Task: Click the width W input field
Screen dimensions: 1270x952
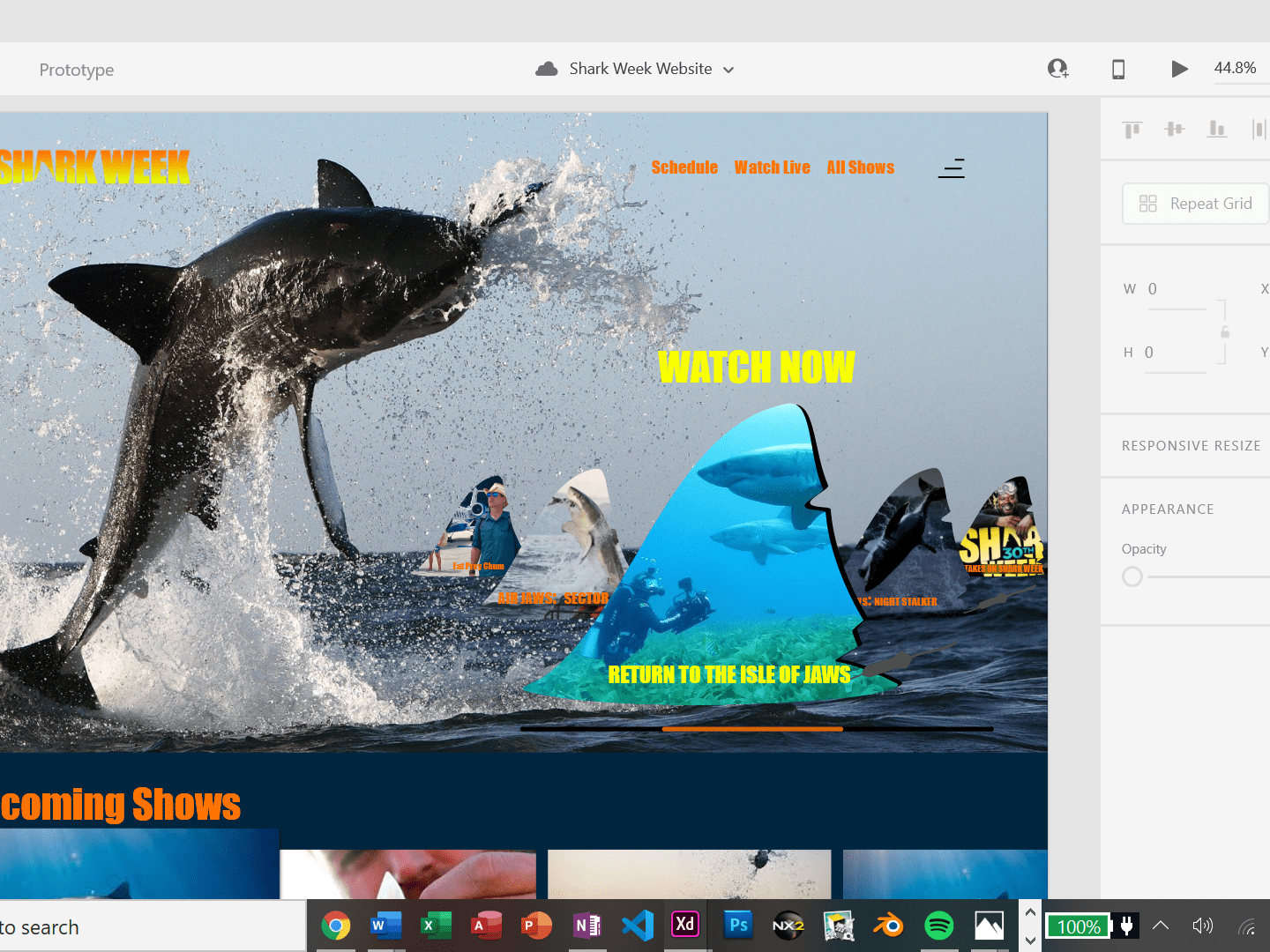Action: click(x=1177, y=289)
